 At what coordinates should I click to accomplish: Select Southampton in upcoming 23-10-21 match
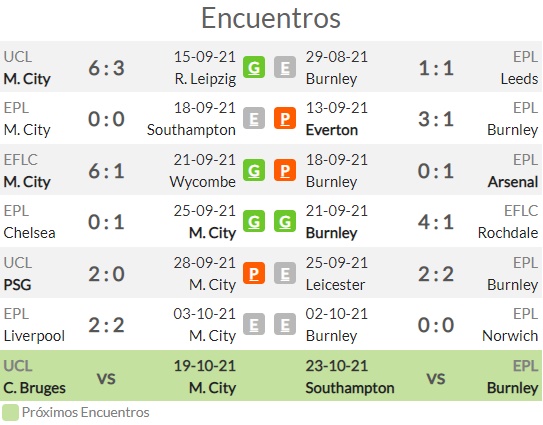coord(350,388)
